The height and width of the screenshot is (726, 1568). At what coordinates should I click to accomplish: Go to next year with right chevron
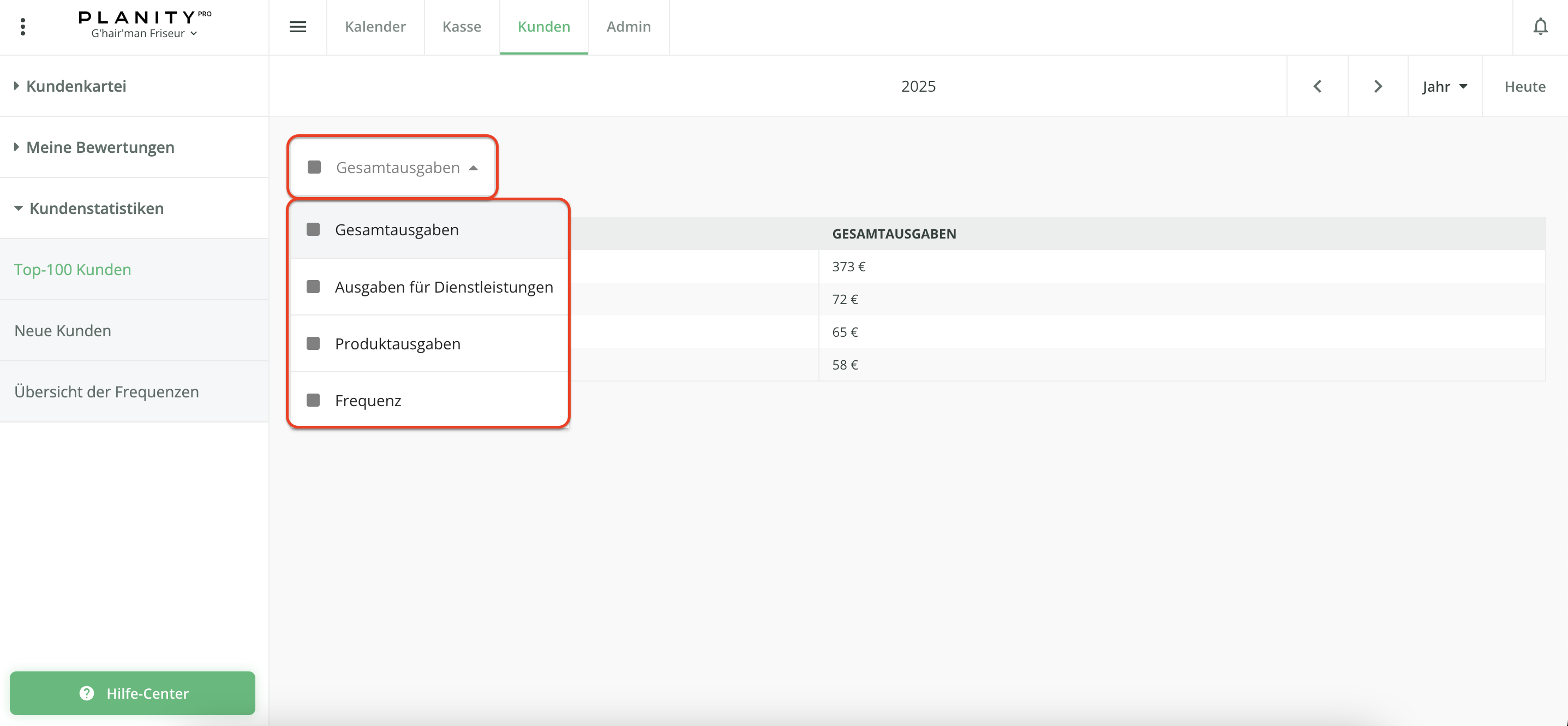point(1378,86)
